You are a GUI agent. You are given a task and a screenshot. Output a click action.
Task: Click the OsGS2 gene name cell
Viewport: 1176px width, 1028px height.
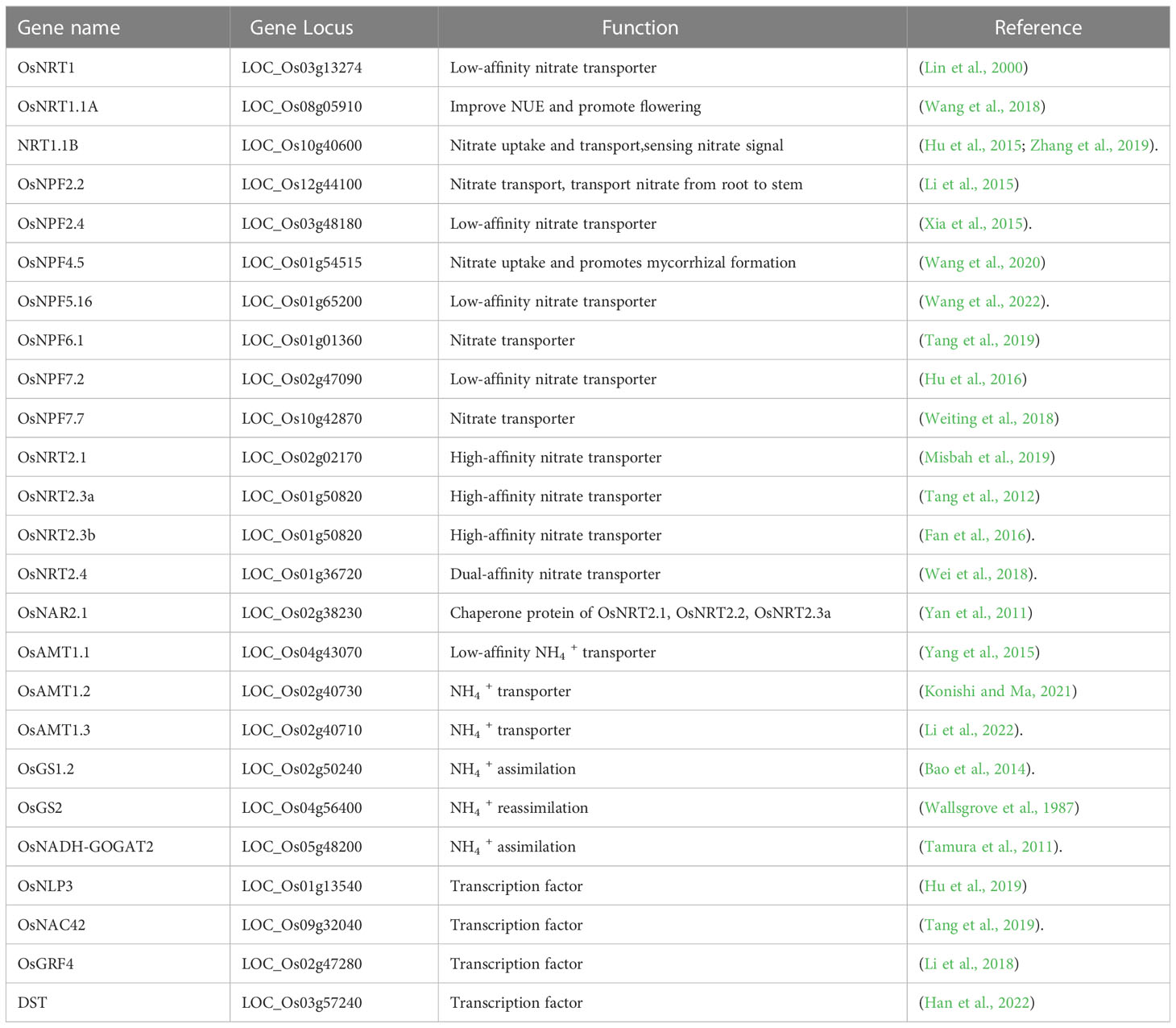[x=118, y=808]
